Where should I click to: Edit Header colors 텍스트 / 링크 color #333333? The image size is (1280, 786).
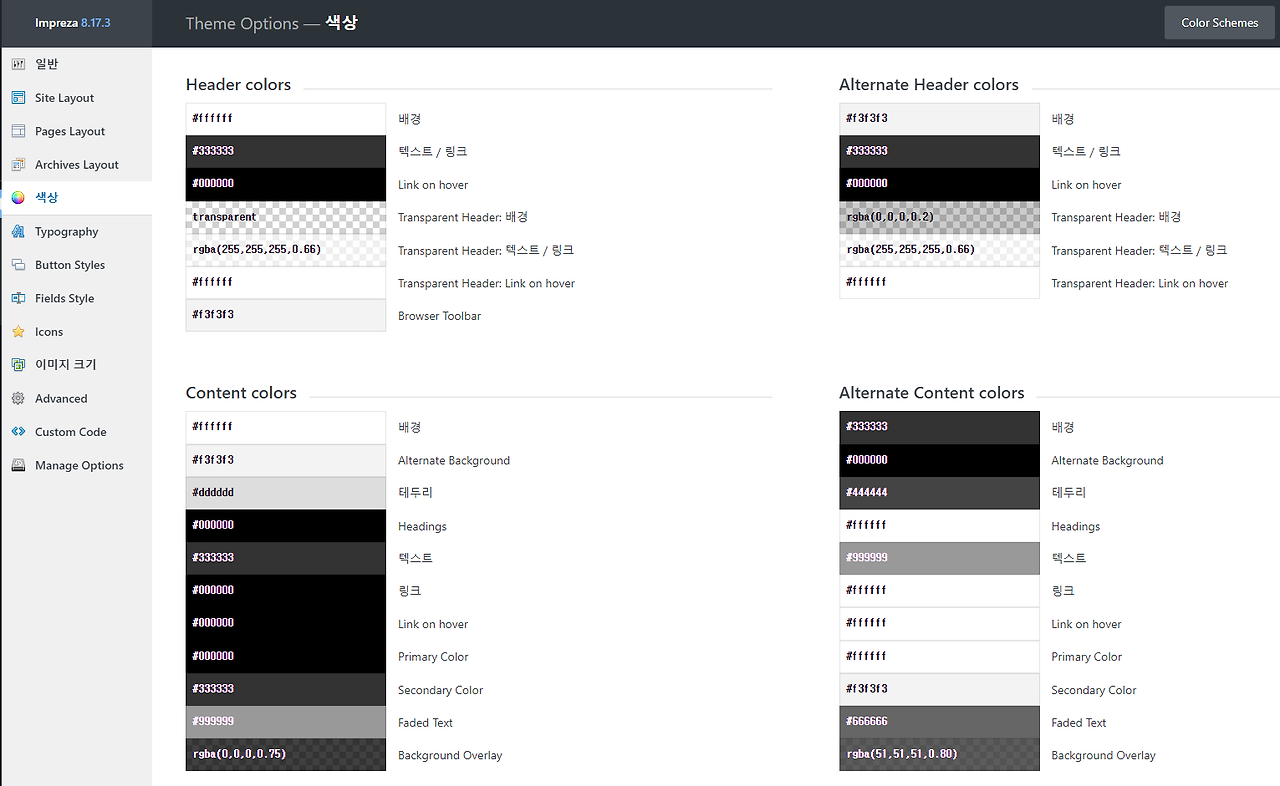[x=286, y=151]
